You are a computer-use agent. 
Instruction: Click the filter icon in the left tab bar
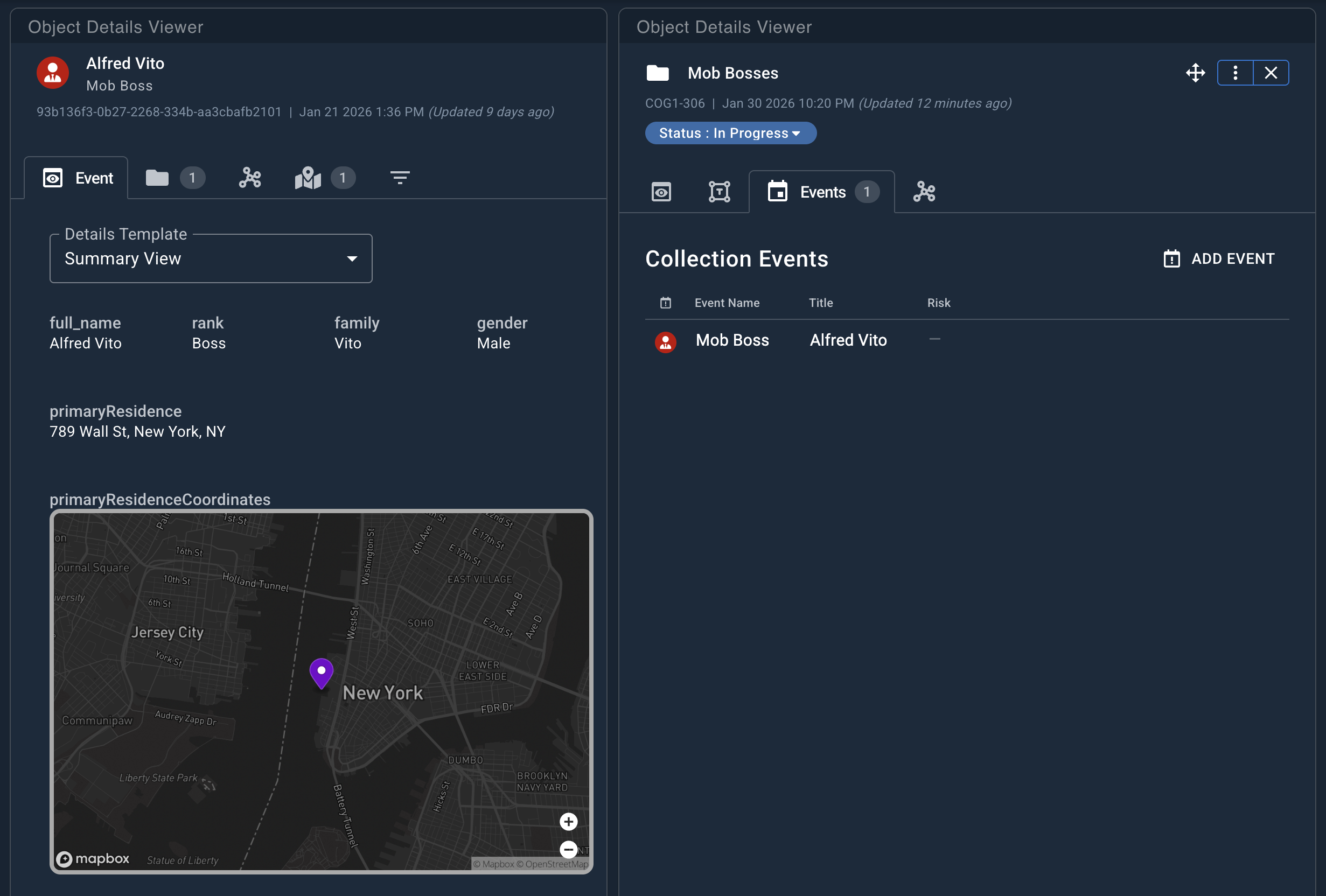pos(400,178)
